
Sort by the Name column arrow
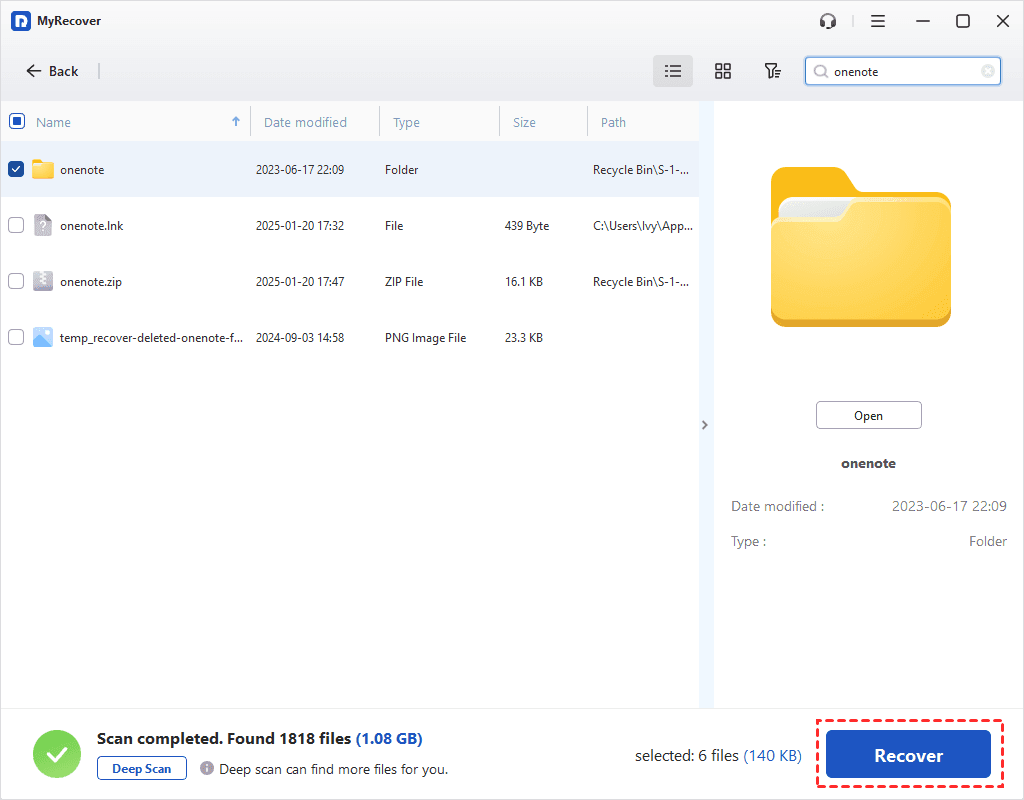236,120
